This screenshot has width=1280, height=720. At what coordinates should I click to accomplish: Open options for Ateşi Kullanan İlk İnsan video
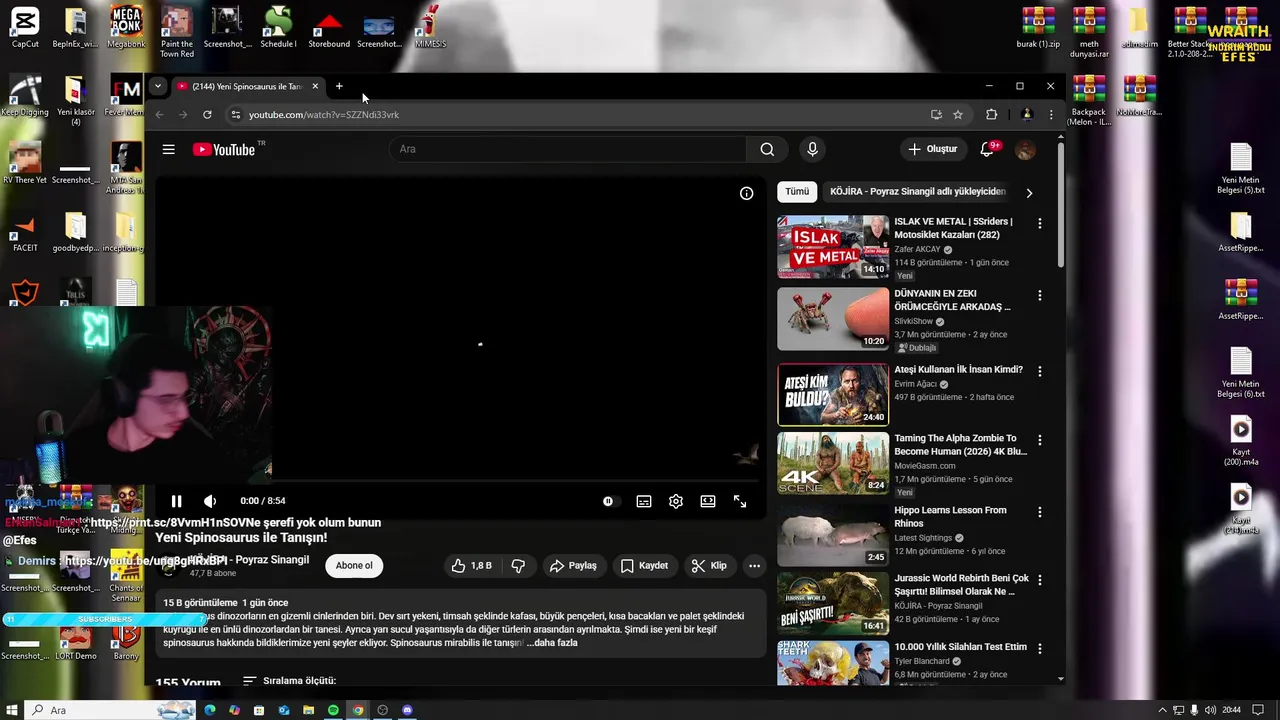pos(1040,371)
